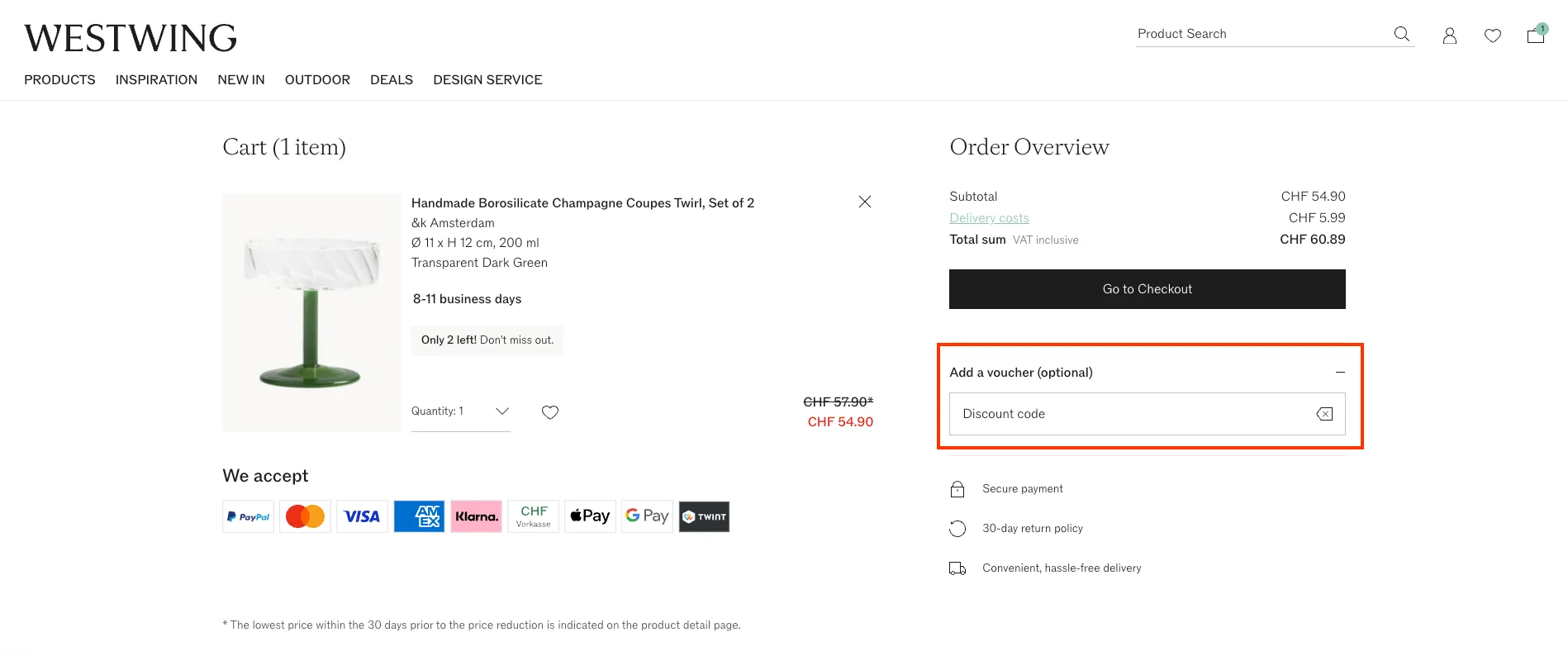Click the 'Only 2 left!' stock notice
Screen dimensions: 1568x656
[x=487, y=340]
